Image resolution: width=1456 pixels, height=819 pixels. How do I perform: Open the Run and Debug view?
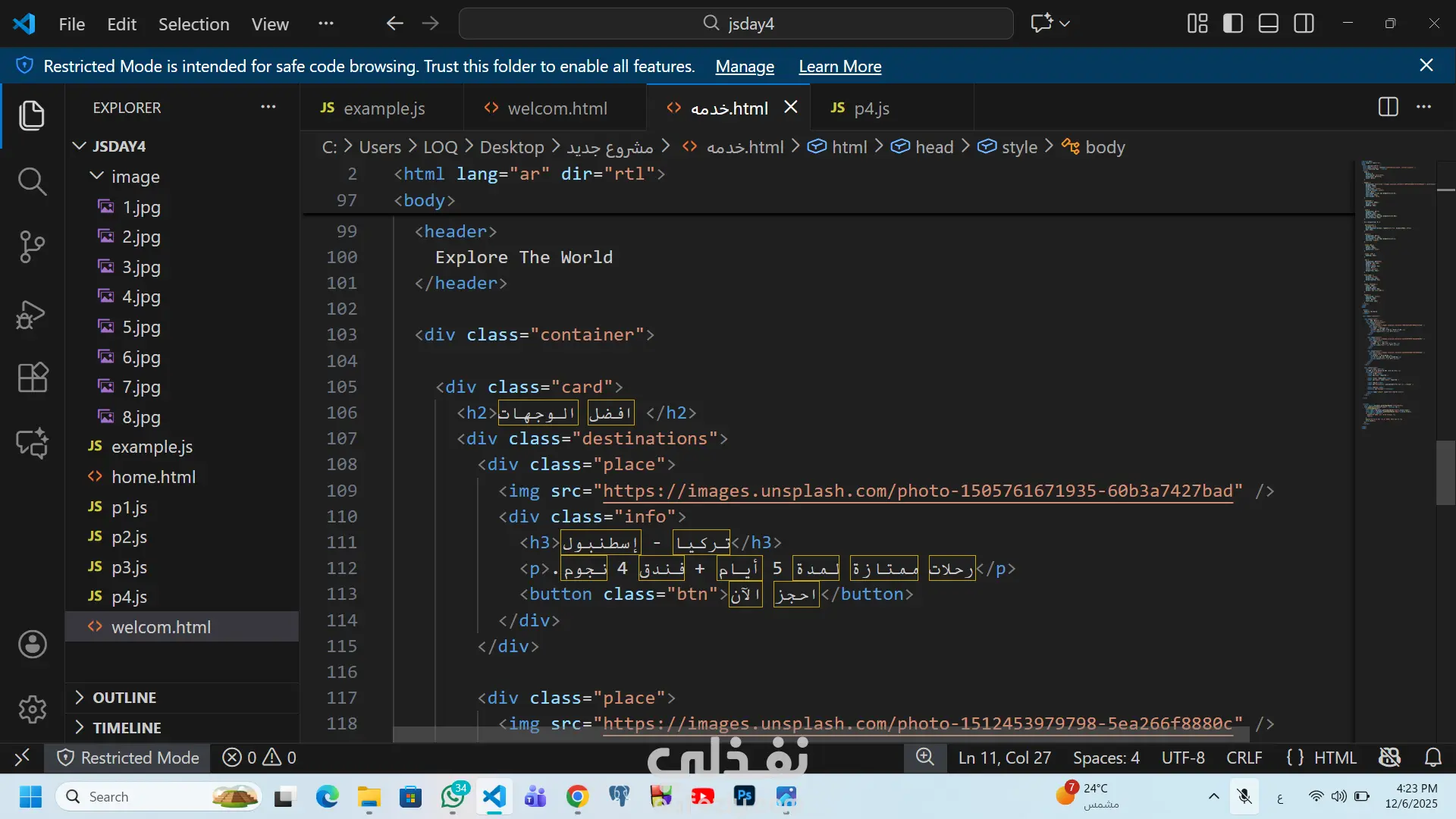pos(32,314)
